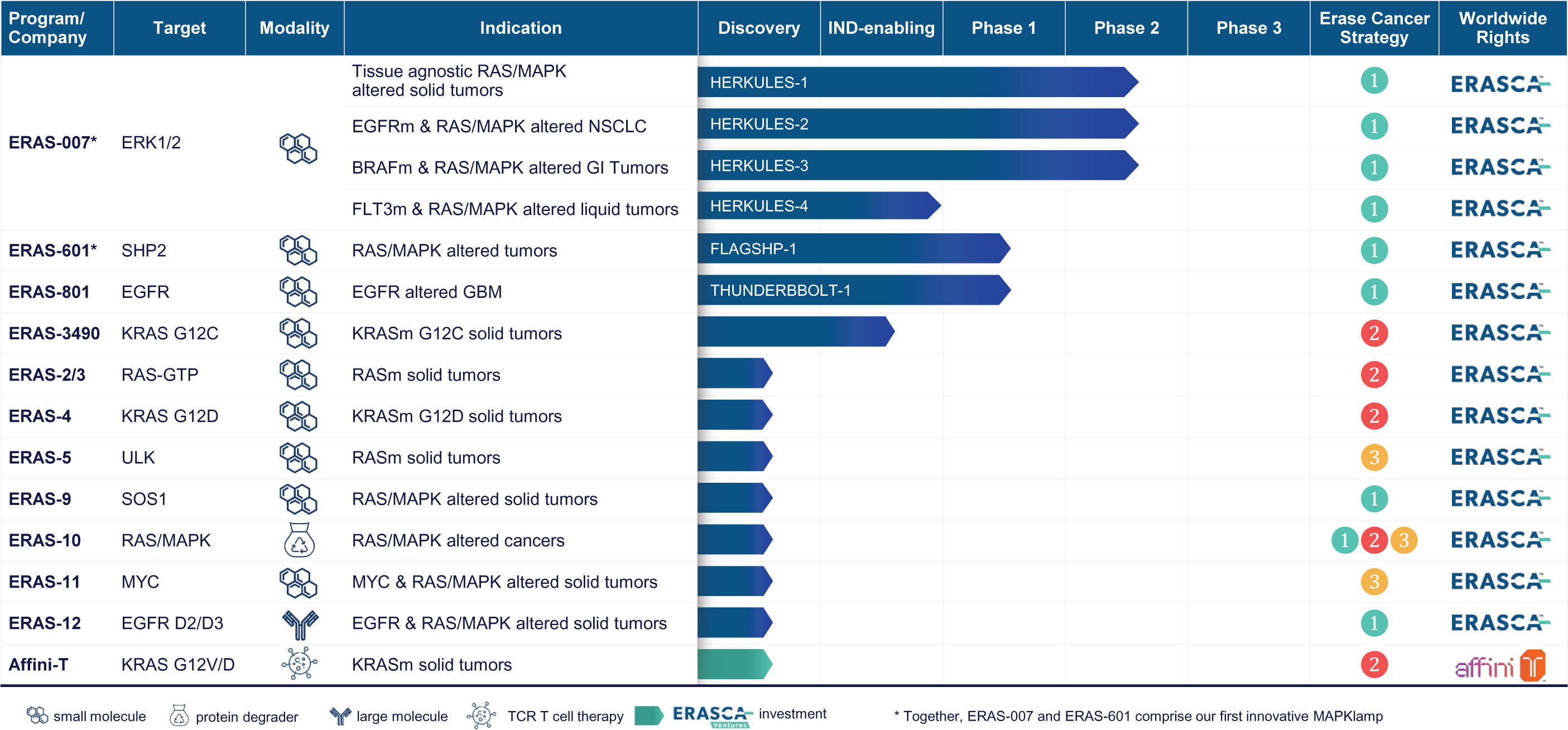This screenshot has width=1568, height=730.
Task: Click the IND-enabling column header
Action: coord(881,28)
